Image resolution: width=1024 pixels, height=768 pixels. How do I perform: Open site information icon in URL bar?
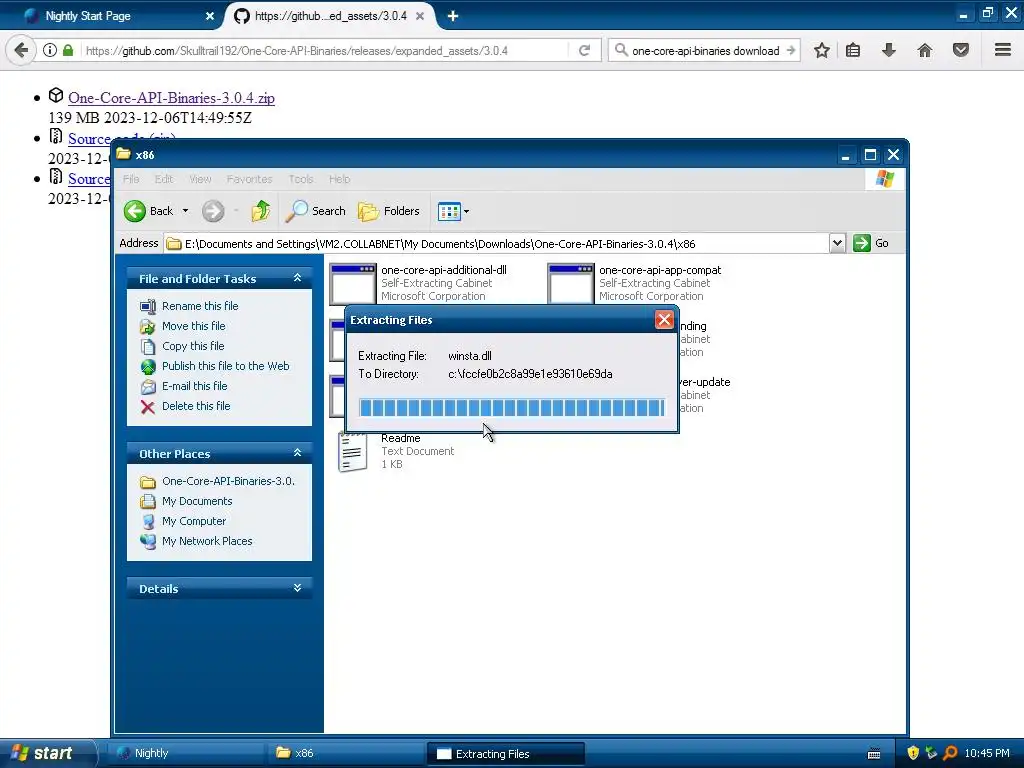tap(50, 50)
